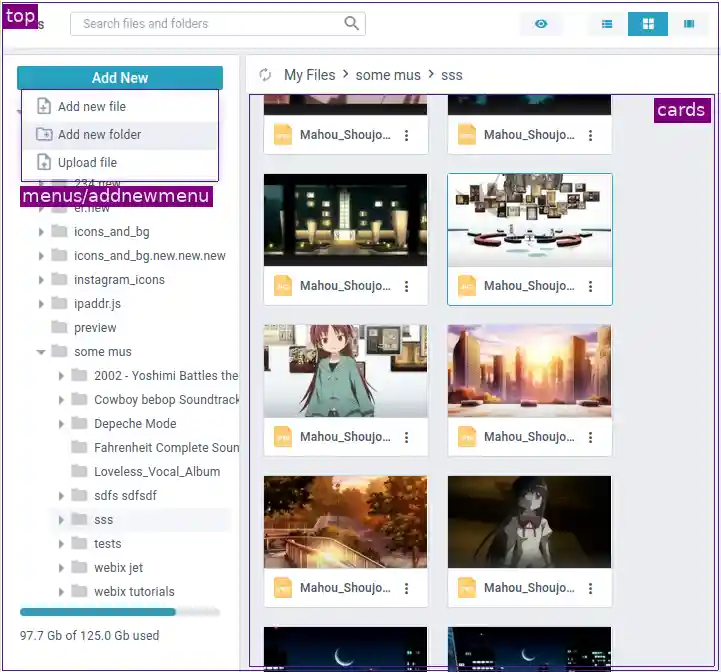Open menu of floating frames card
721x672 pixels.
click(x=590, y=287)
